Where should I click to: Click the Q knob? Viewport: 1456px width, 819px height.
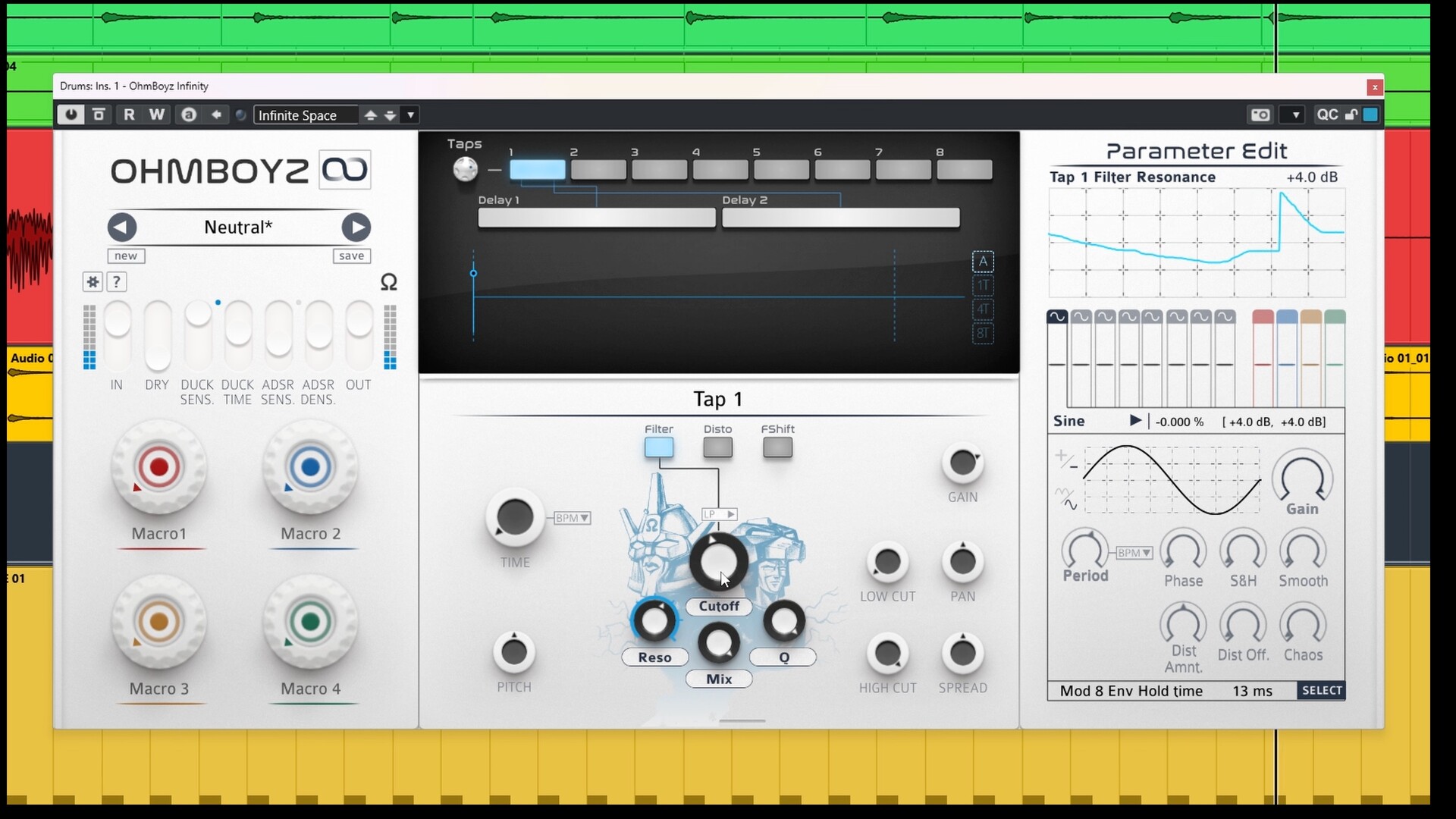pos(783,621)
